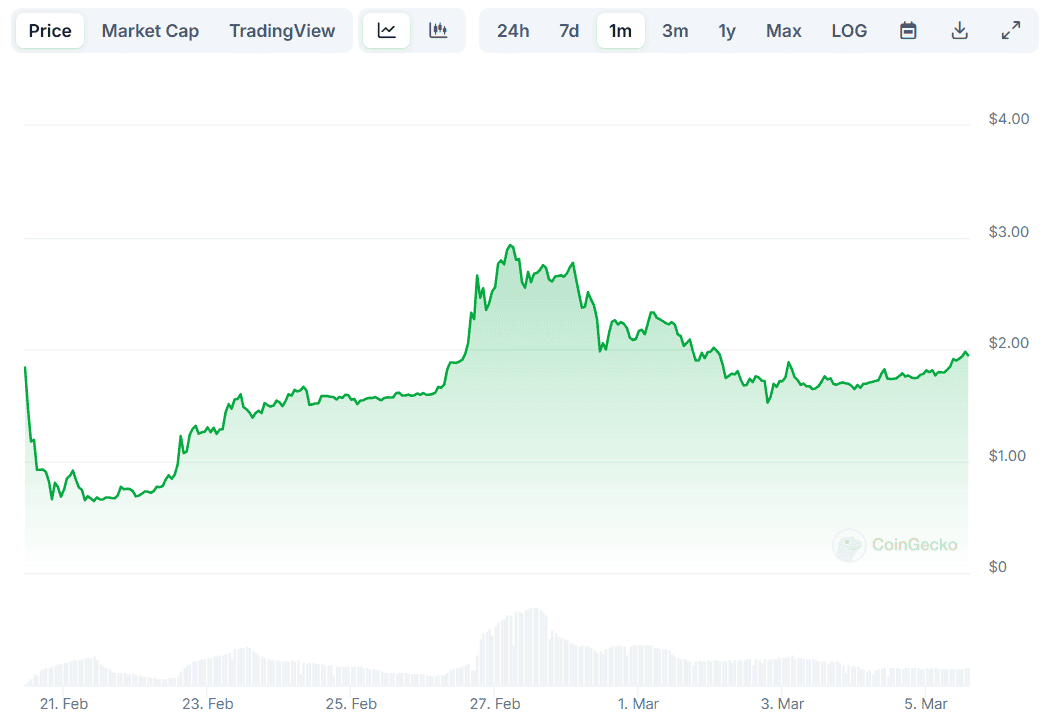Open the TradingView tab

tap(282, 31)
